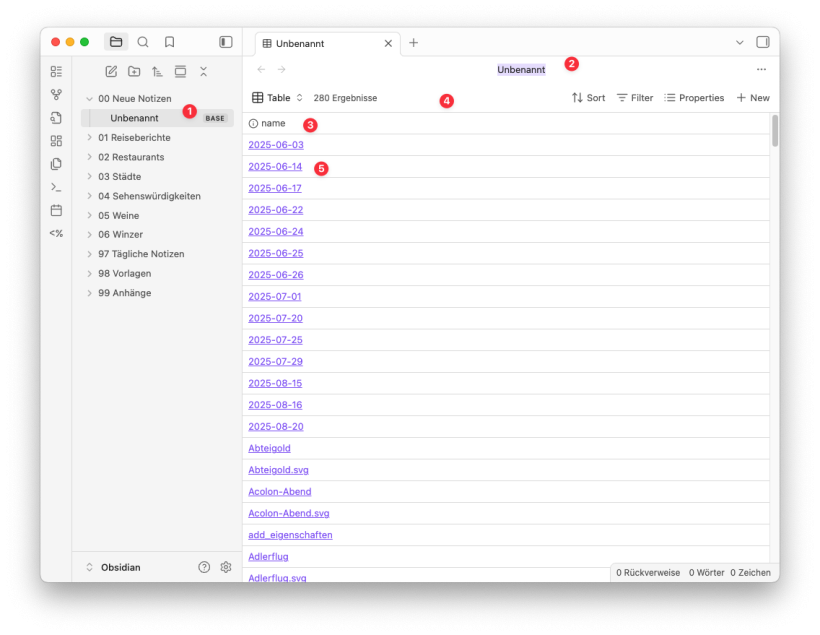The height and width of the screenshot is (635, 820).
Task: Navigate back arrow
Action: coord(261,70)
